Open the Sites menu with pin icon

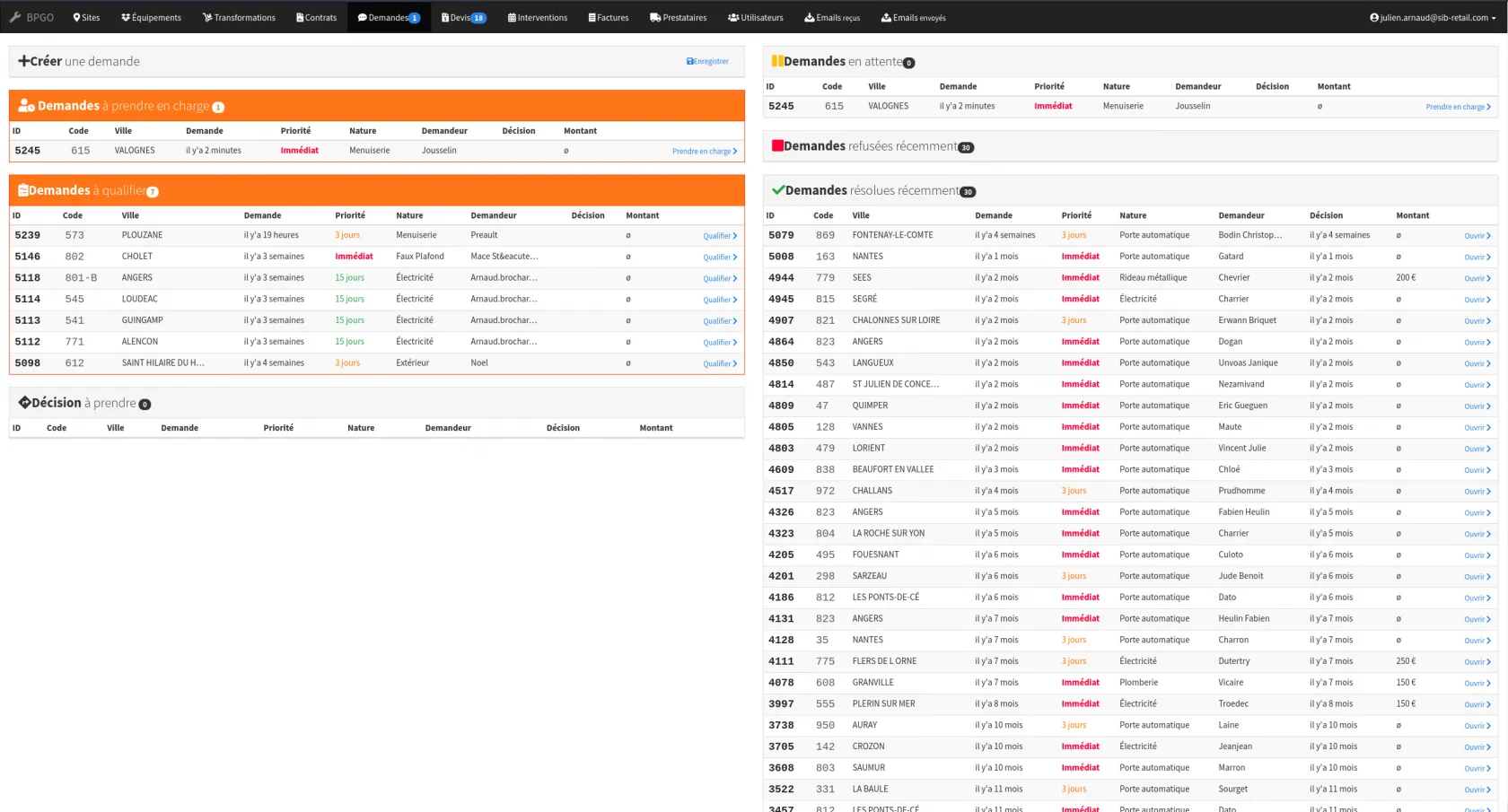pos(86,17)
